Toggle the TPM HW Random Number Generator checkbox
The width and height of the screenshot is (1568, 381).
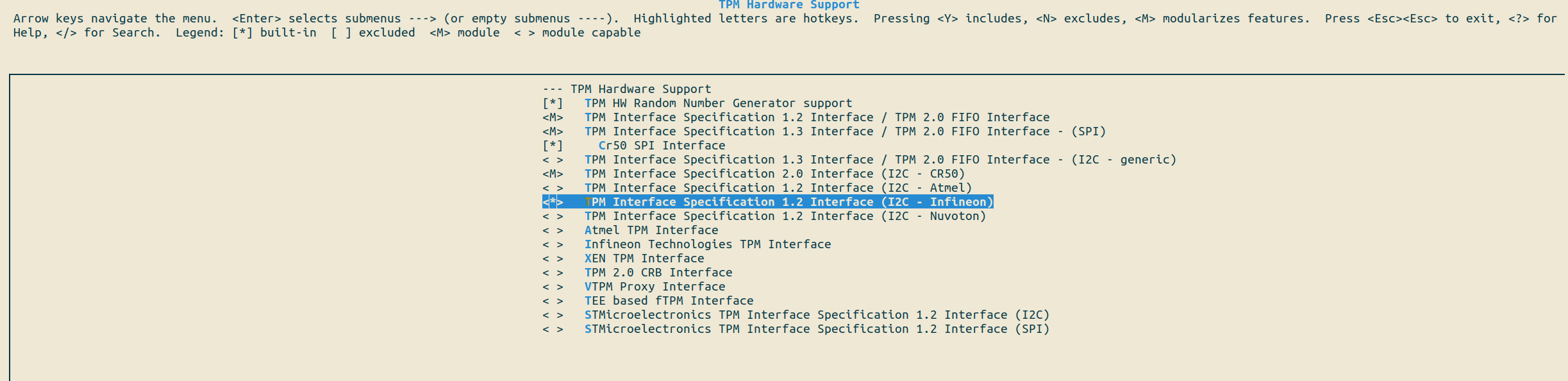[x=553, y=103]
